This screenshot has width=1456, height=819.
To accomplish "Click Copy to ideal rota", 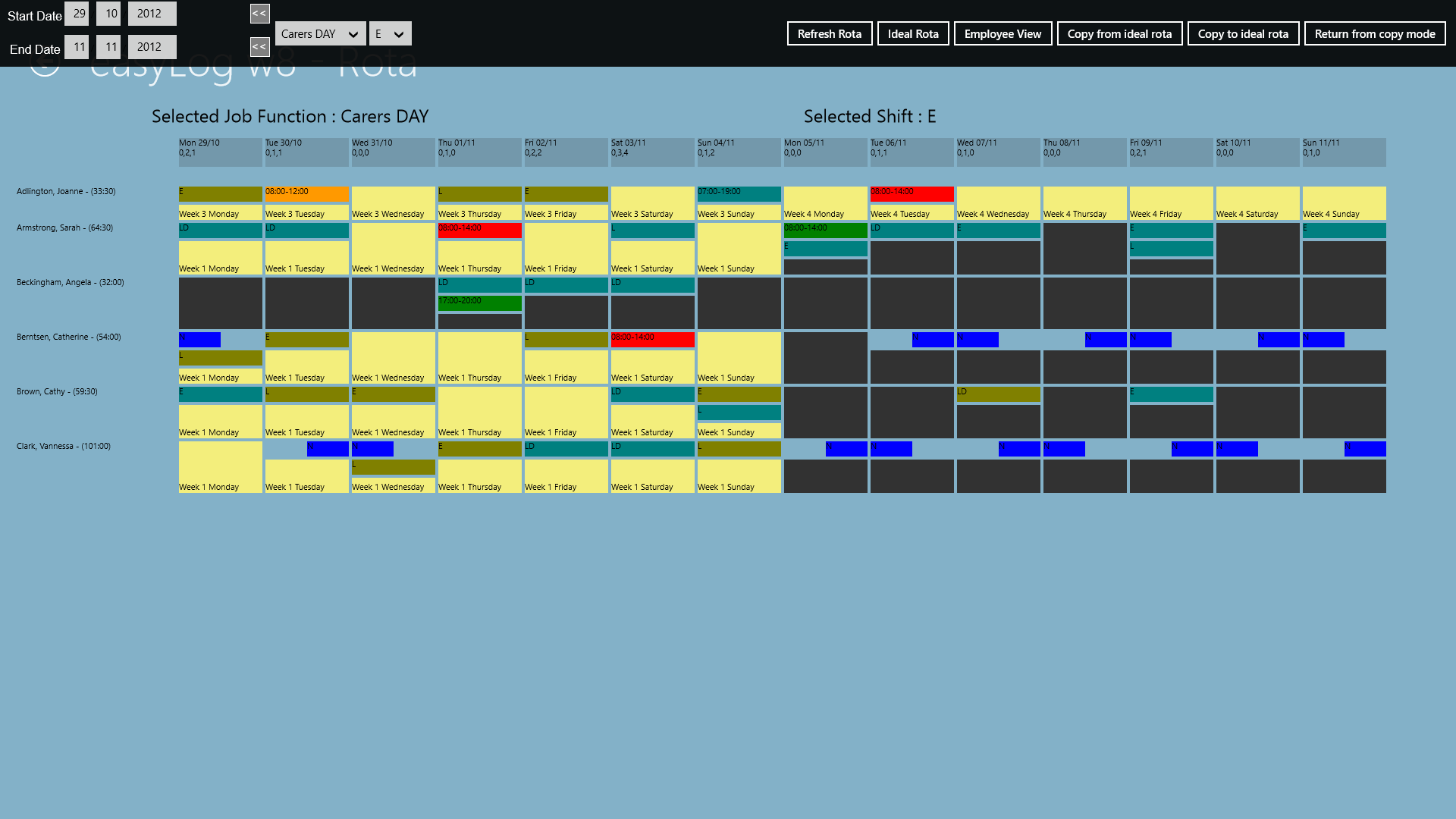I will click(1243, 33).
